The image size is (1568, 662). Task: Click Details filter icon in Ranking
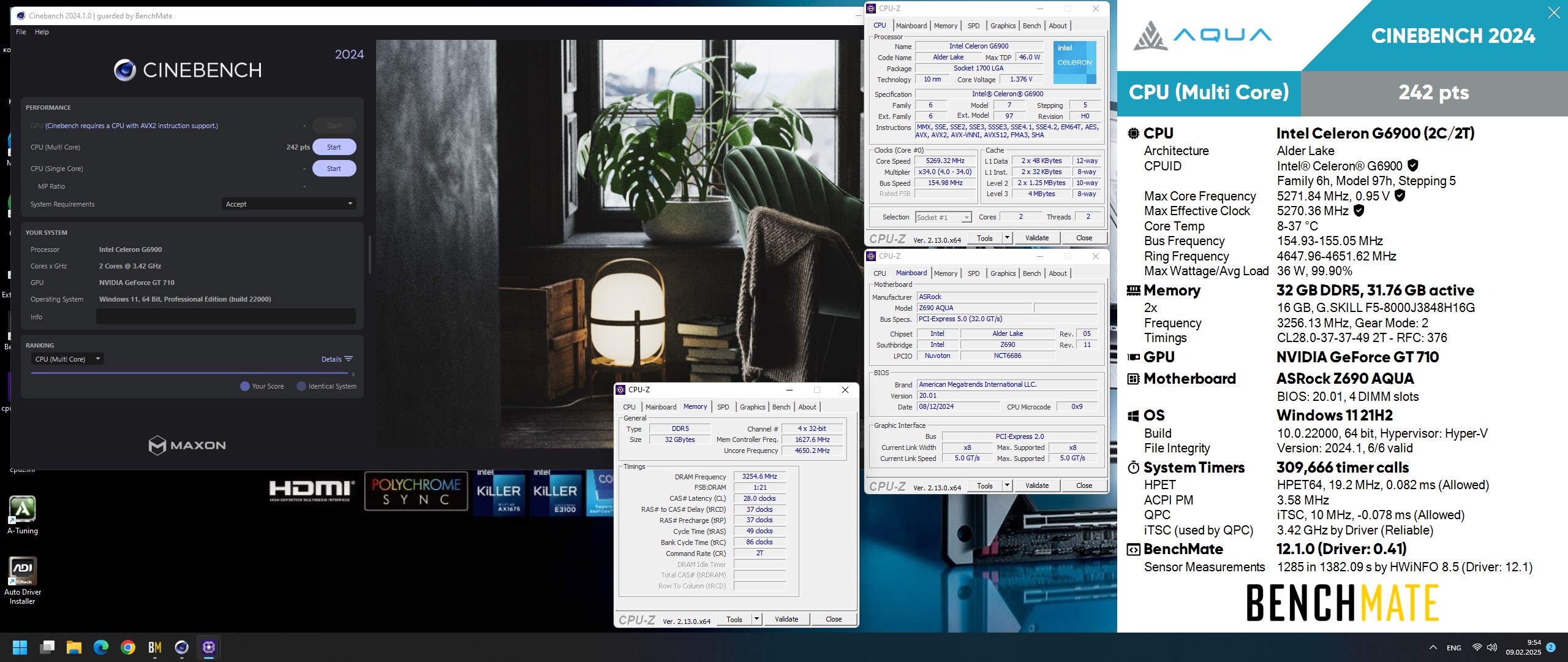(x=349, y=359)
